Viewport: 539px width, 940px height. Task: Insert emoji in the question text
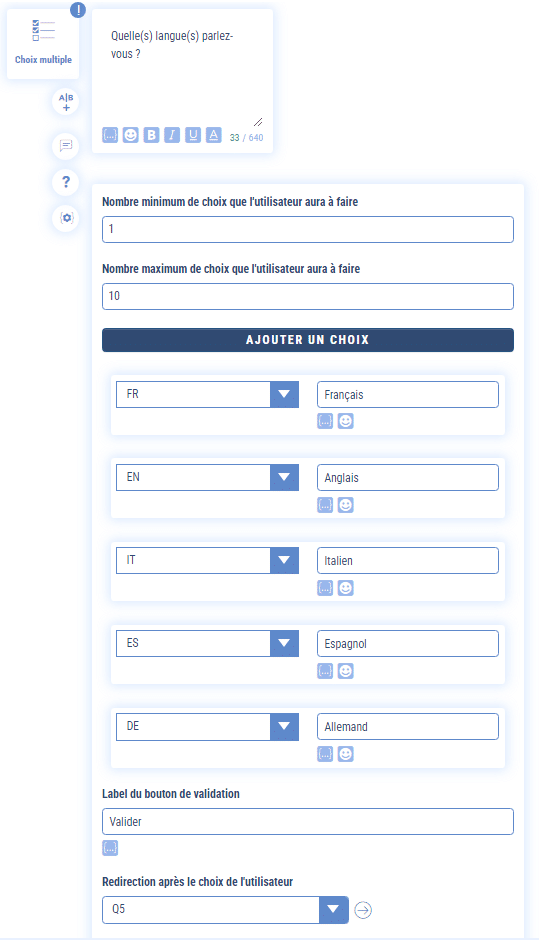(131, 135)
